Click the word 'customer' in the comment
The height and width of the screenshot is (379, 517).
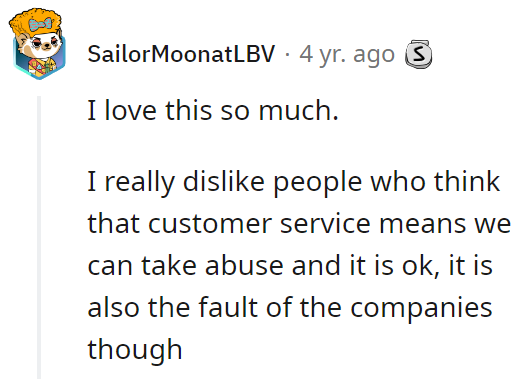(210, 223)
